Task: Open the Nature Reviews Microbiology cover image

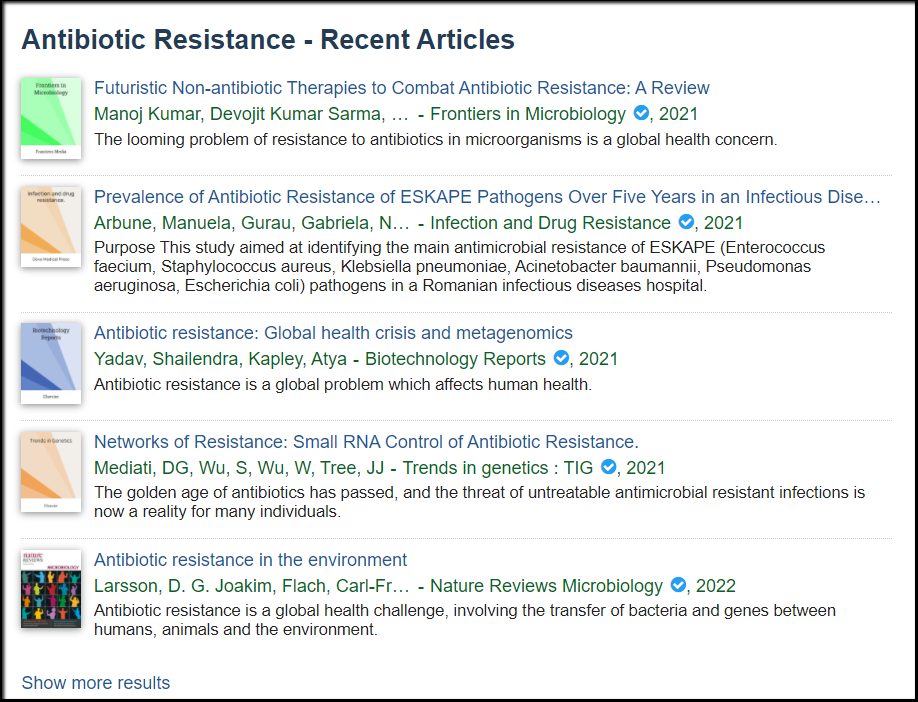Action: tap(51, 589)
